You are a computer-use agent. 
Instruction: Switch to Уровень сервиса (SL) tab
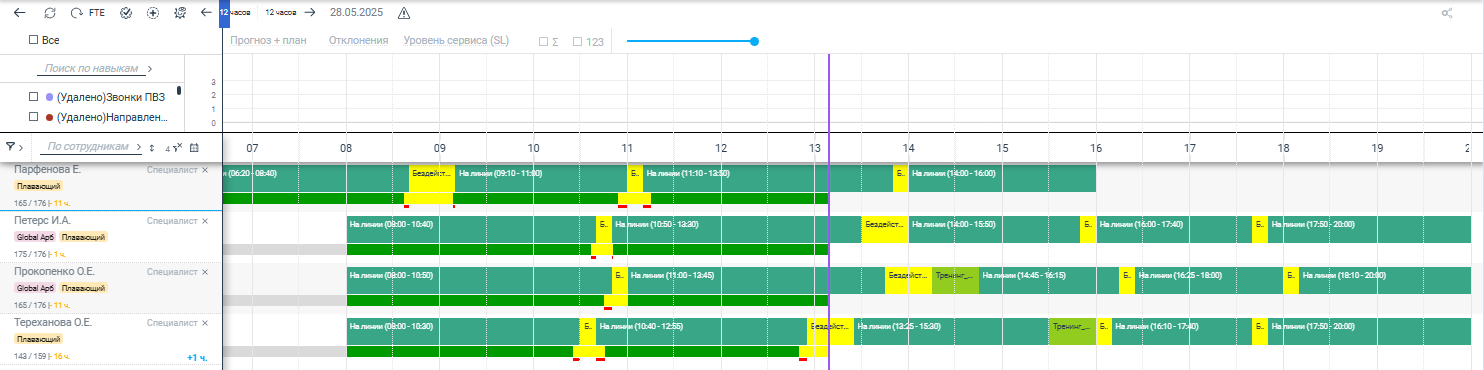tap(457, 41)
